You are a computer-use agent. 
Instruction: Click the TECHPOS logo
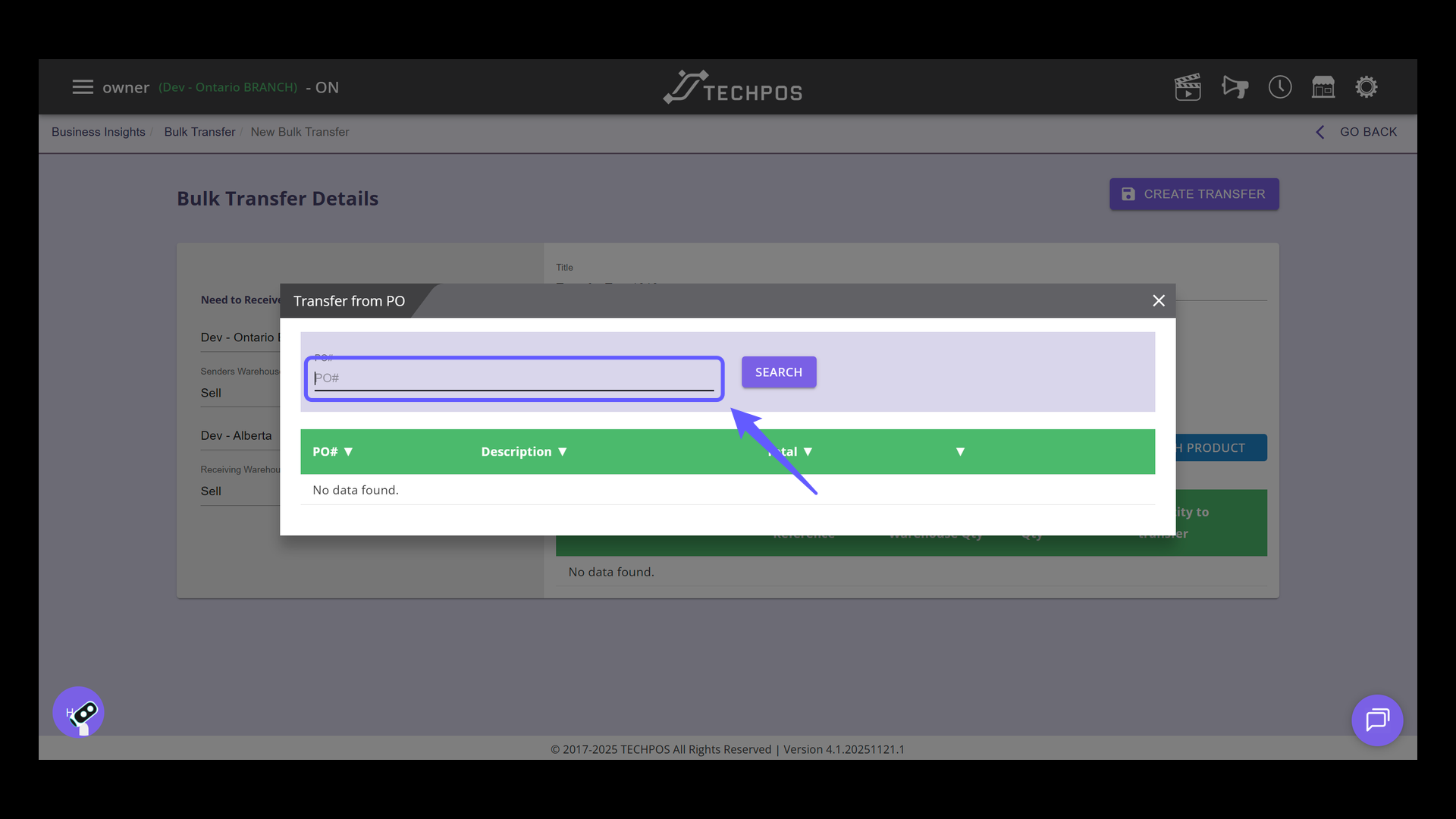pyautogui.click(x=733, y=87)
